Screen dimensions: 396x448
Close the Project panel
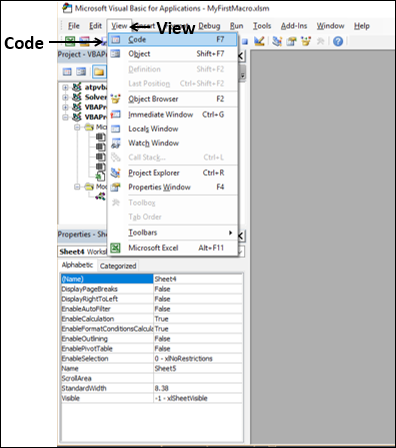[x=241, y=56]
